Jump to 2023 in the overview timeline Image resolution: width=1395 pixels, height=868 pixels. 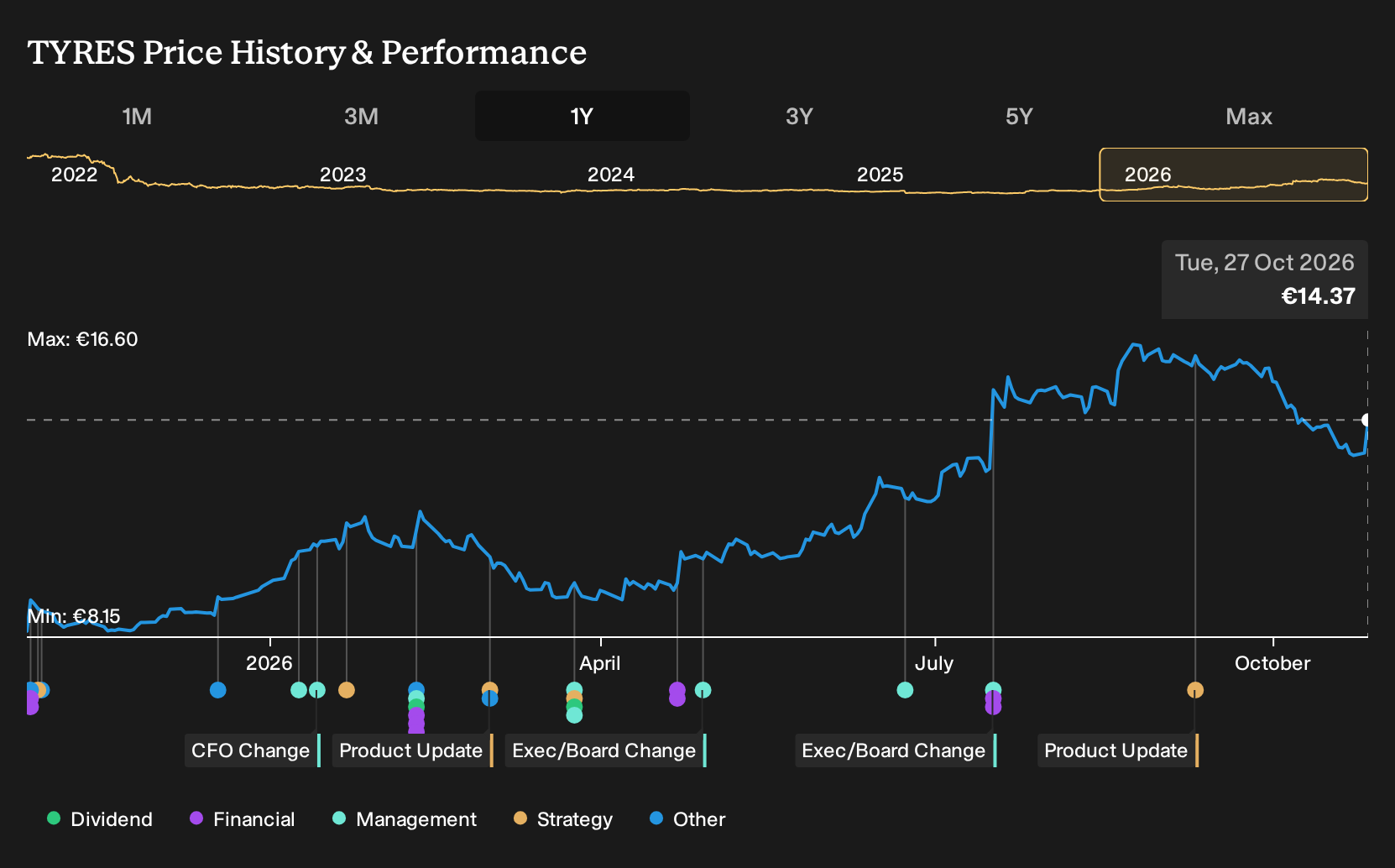pos(342,175)
